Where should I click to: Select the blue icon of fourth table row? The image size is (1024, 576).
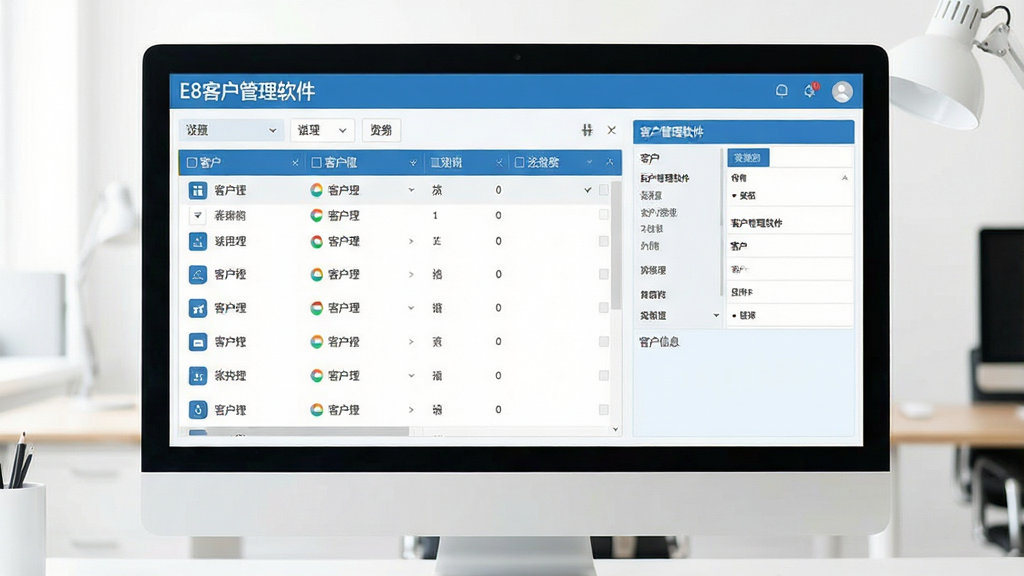(198, 274)
